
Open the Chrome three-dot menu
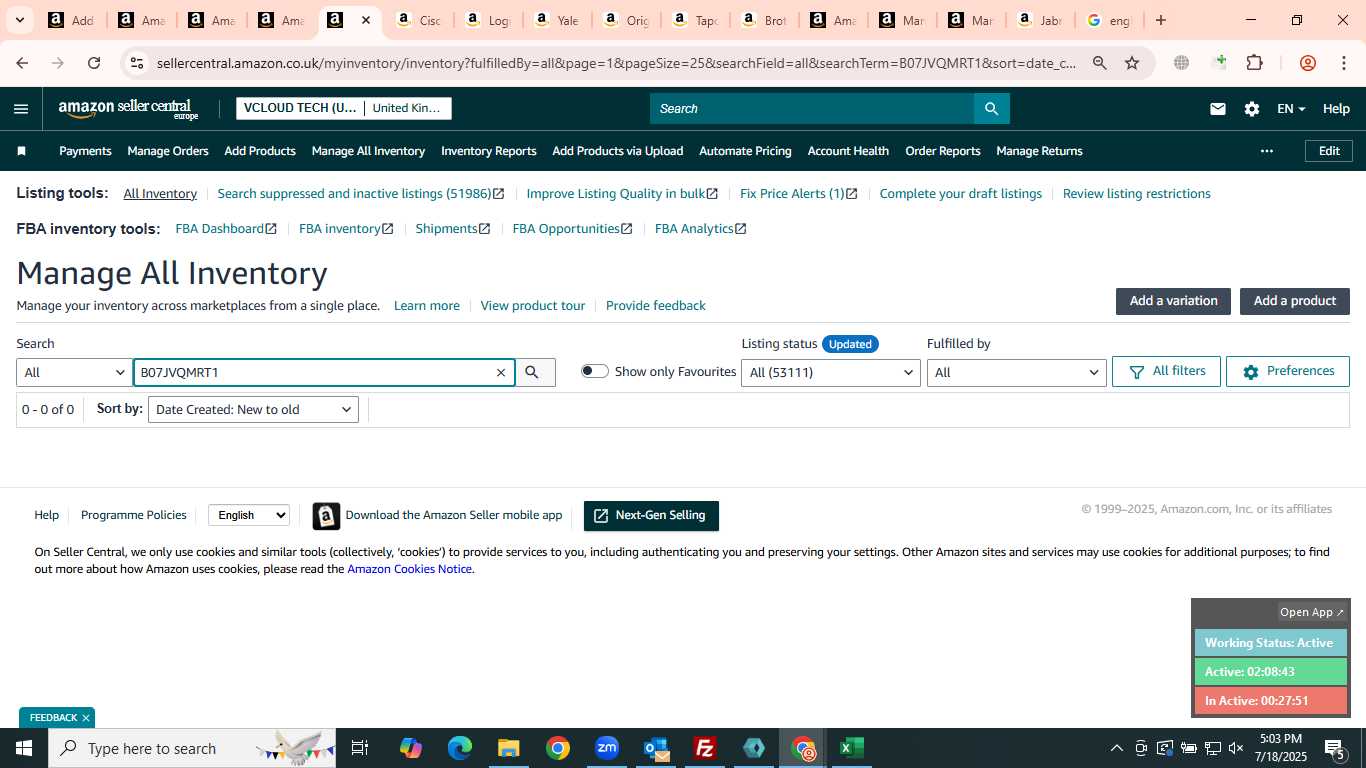pyautogui.click(x=1343, y=63)
